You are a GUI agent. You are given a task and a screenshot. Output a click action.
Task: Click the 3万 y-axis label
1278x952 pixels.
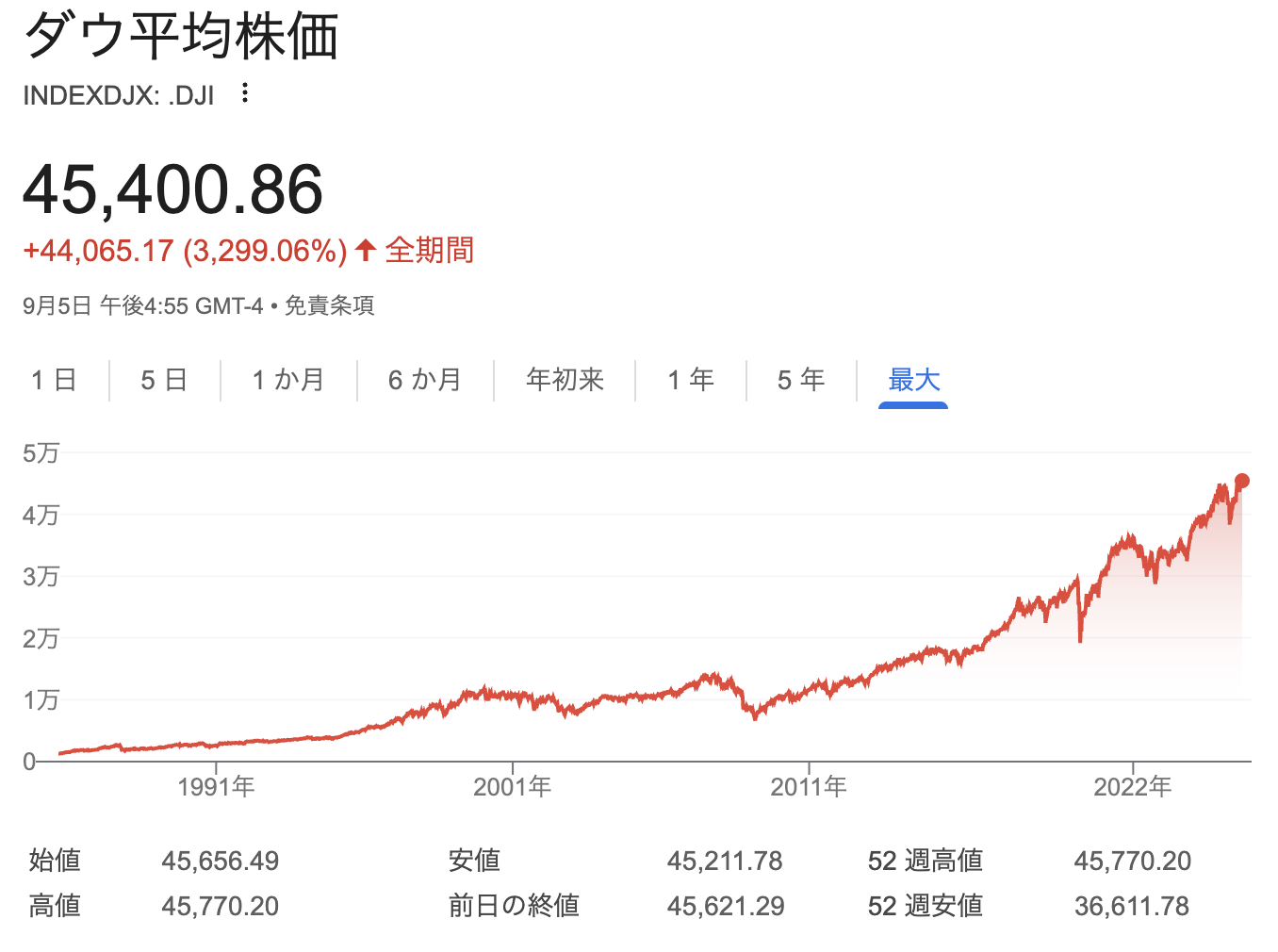[x=41, y=577]
